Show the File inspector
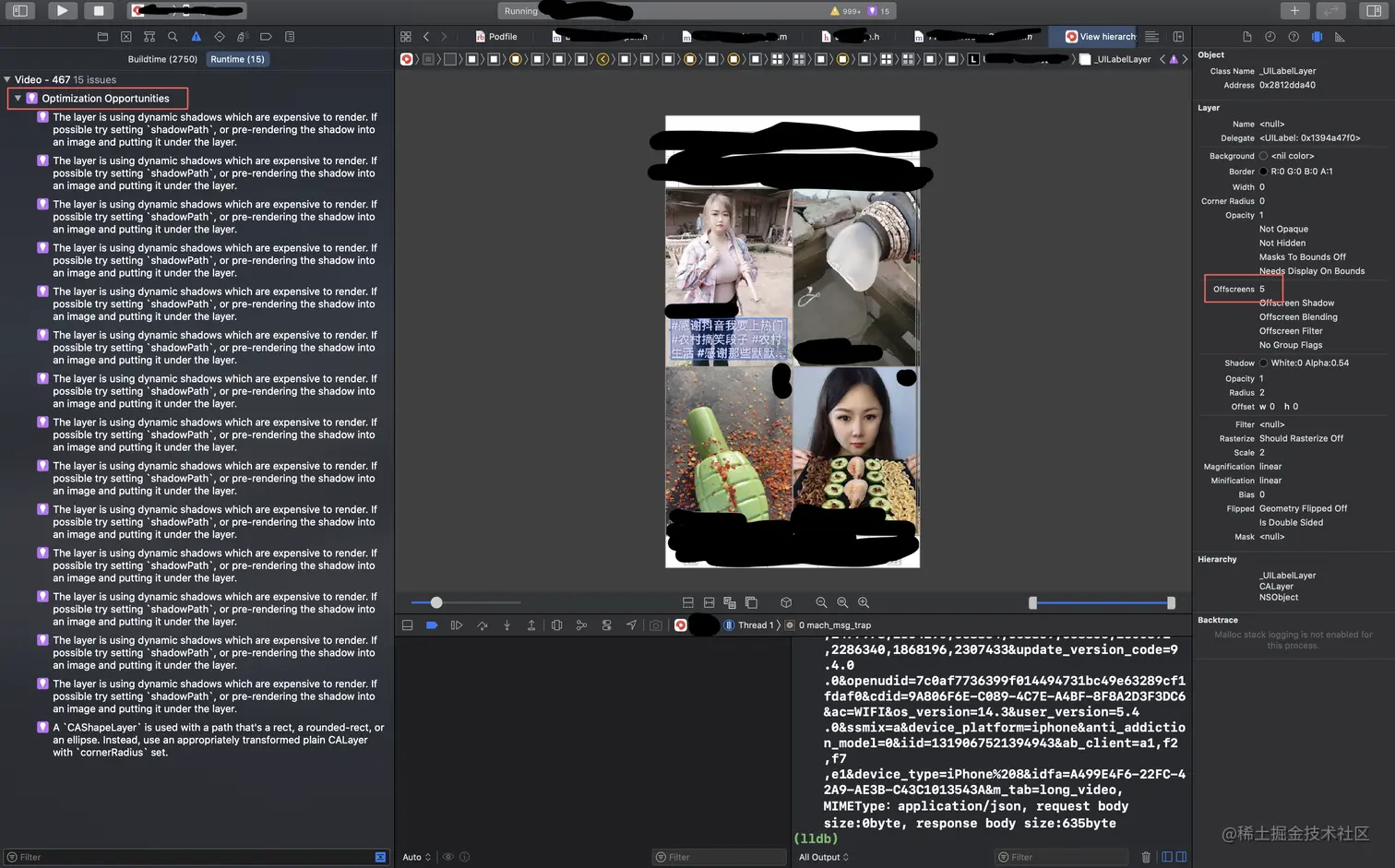Image resolution: width=1395 pixels, height=868 pixels. click(x=1246, y=37)
